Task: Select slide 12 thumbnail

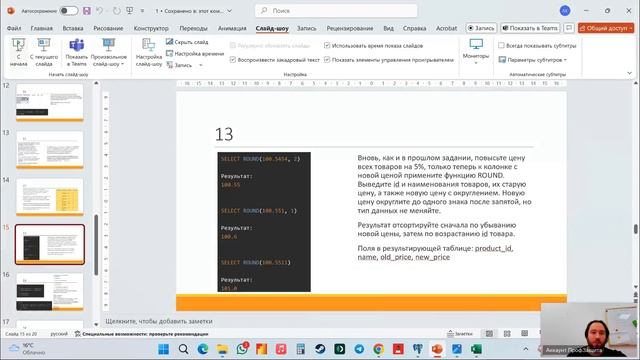Action: point(50,102)
